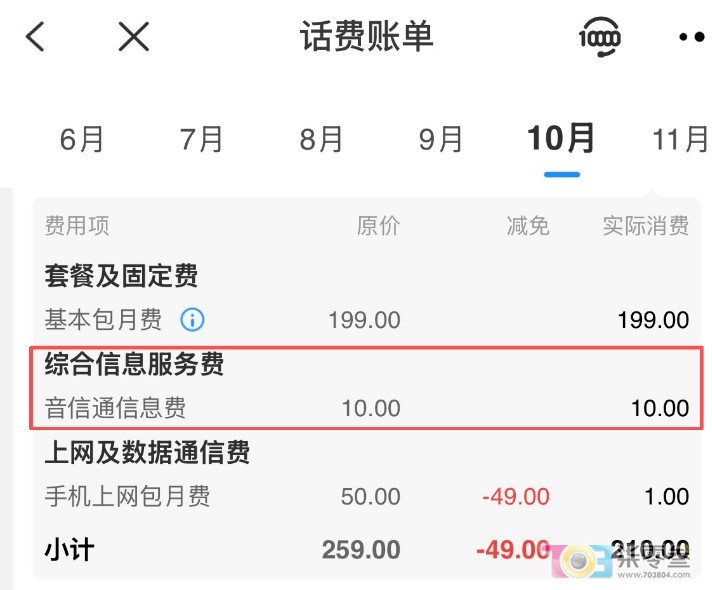The width and height of the screenshot is (712, 590).
Task: Open the 基本包月费 row
Action: 103,320
